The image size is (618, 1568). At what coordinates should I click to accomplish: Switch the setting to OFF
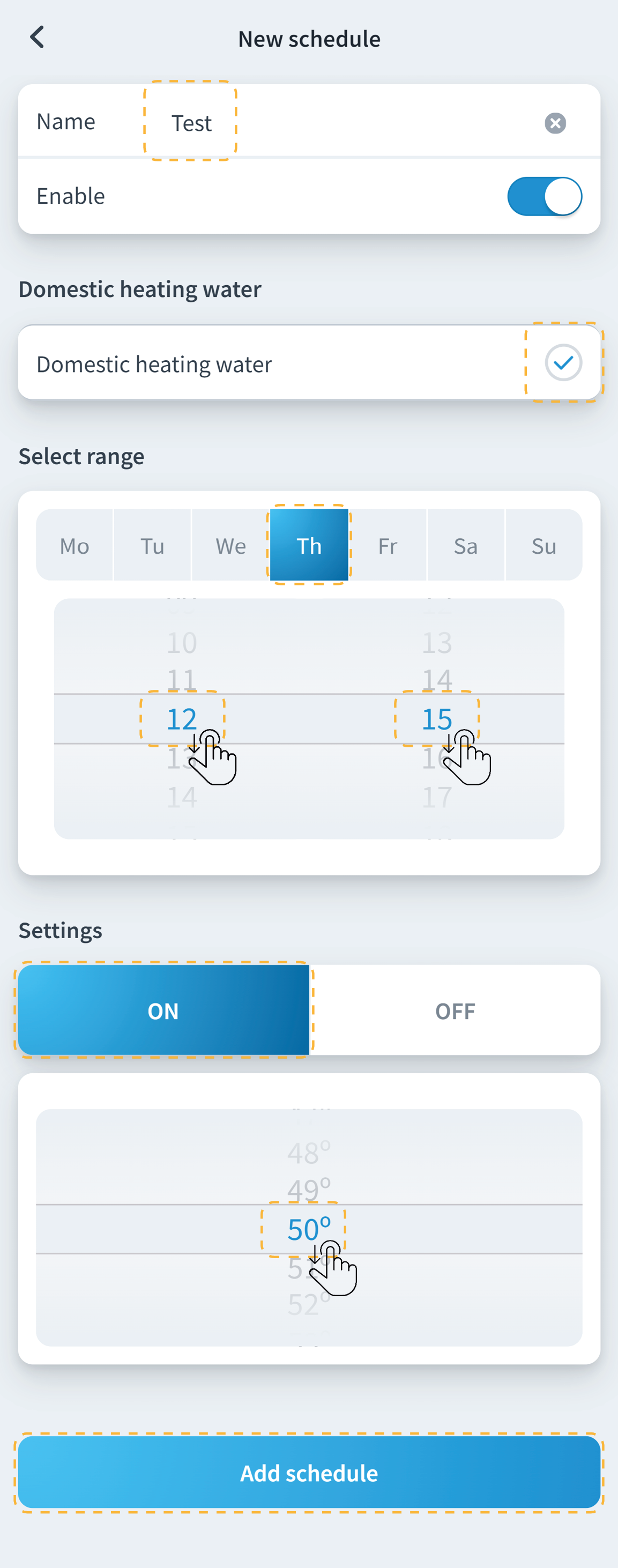point(455,1010)
